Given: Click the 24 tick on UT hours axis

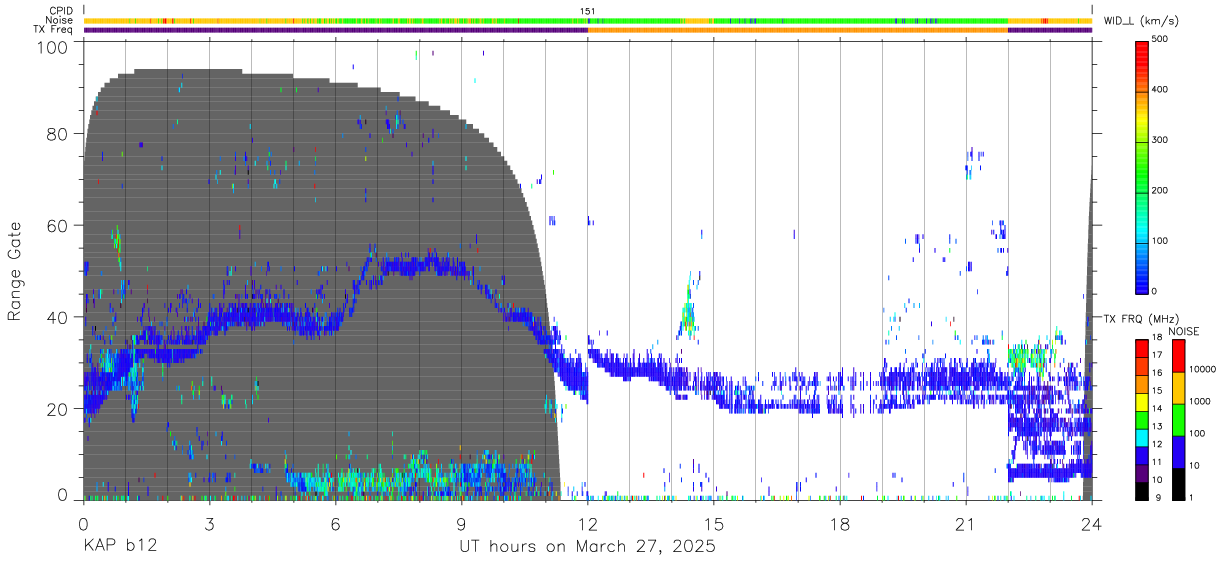Looking at the screenshot, I should pyautogui.click(x=1092, y=524).
